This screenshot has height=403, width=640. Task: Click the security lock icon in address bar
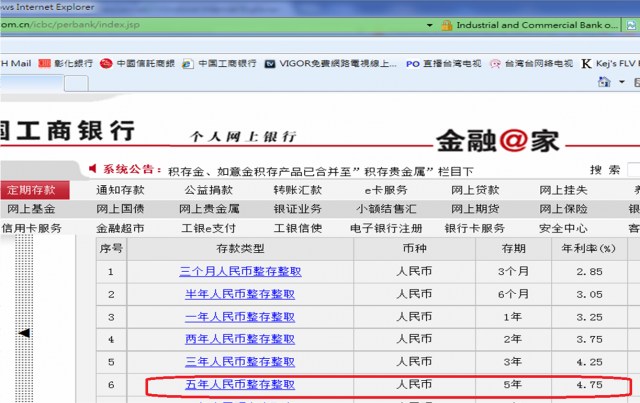tap(447, 25)
